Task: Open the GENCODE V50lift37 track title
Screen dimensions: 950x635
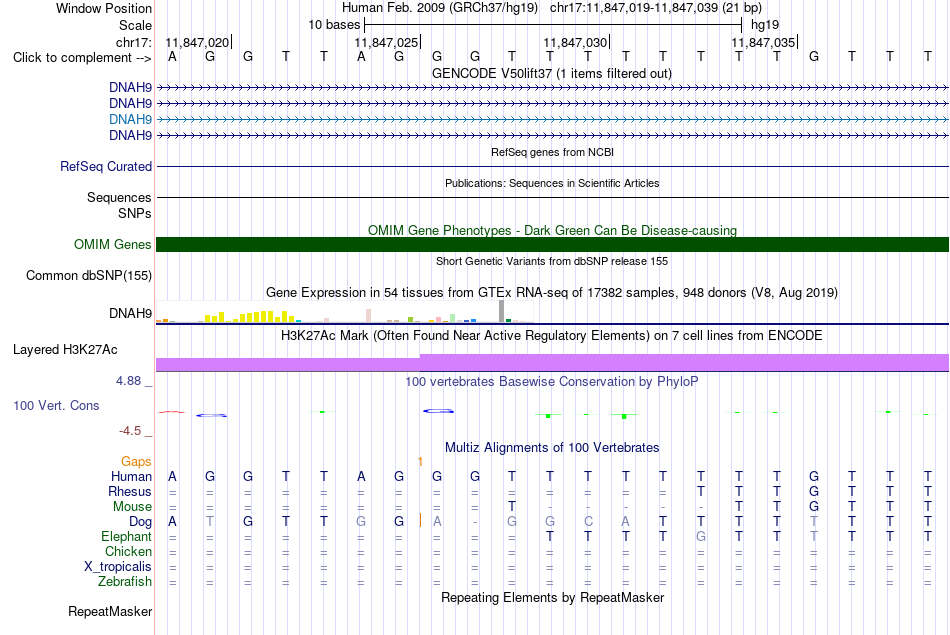Action: [x=551, y=73]
